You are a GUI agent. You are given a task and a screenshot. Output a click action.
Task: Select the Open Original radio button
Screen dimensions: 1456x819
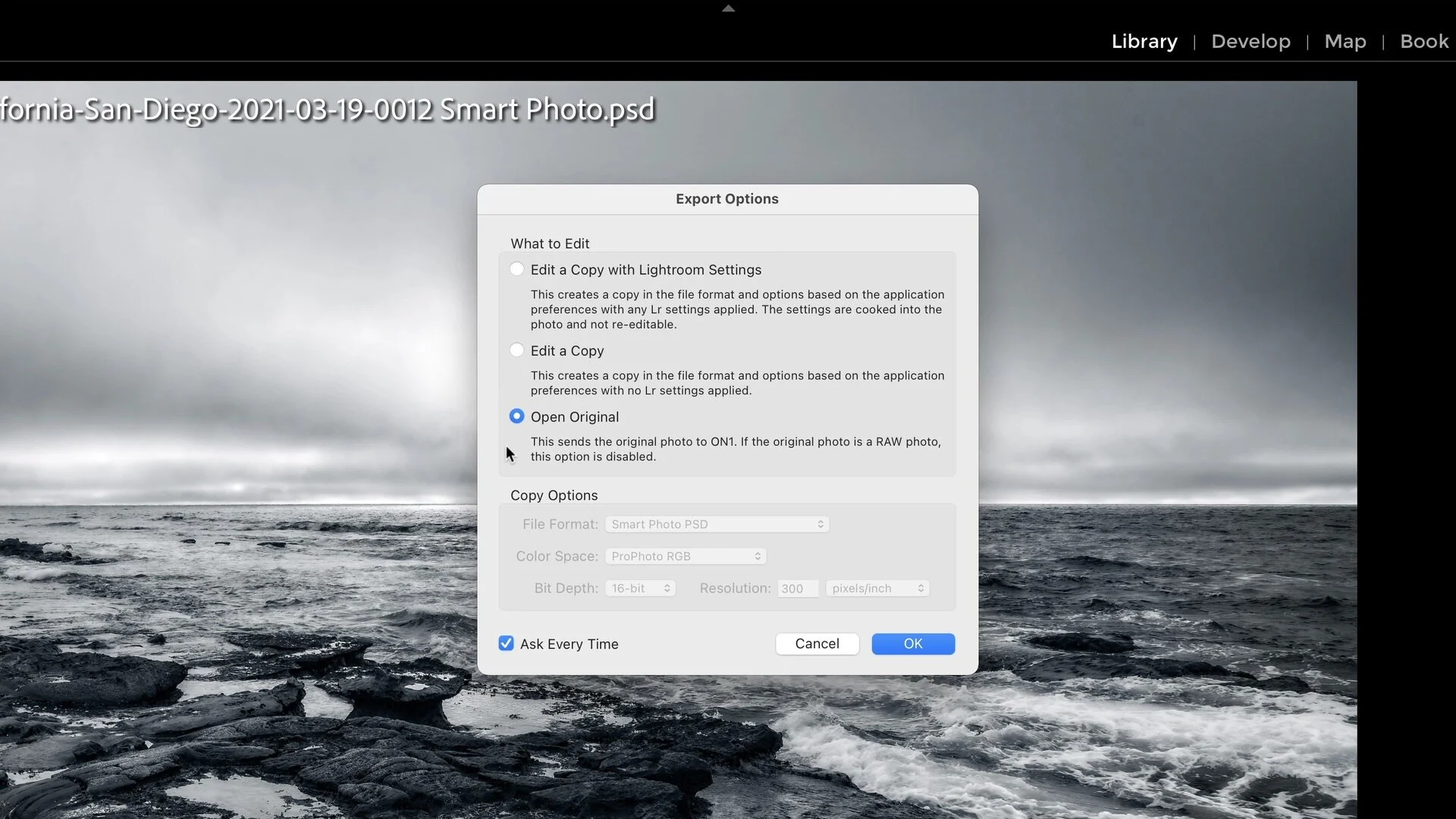tap(517, 416)
